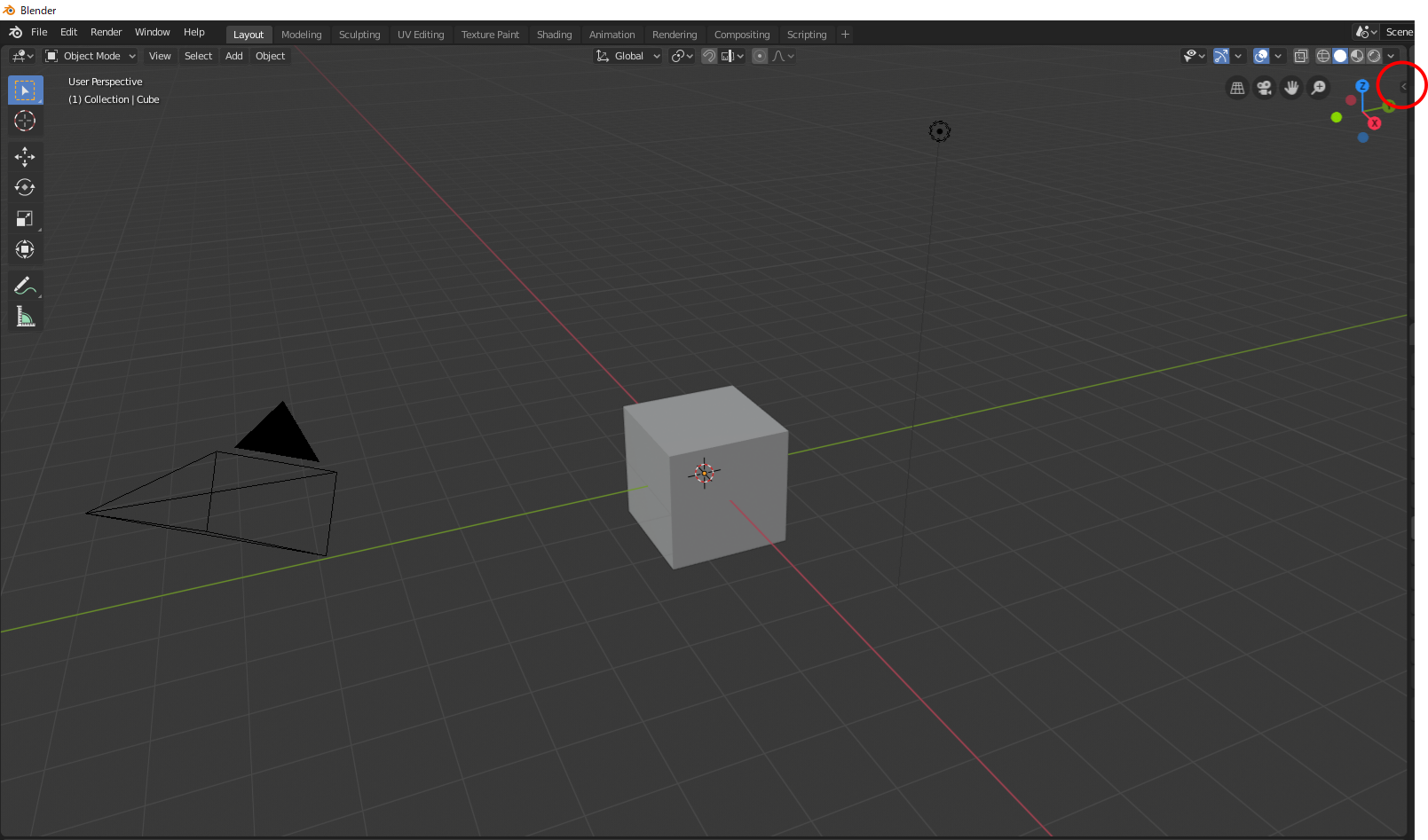Switch to the Rendering workspace tab
1428x840 pixels.
675,35
